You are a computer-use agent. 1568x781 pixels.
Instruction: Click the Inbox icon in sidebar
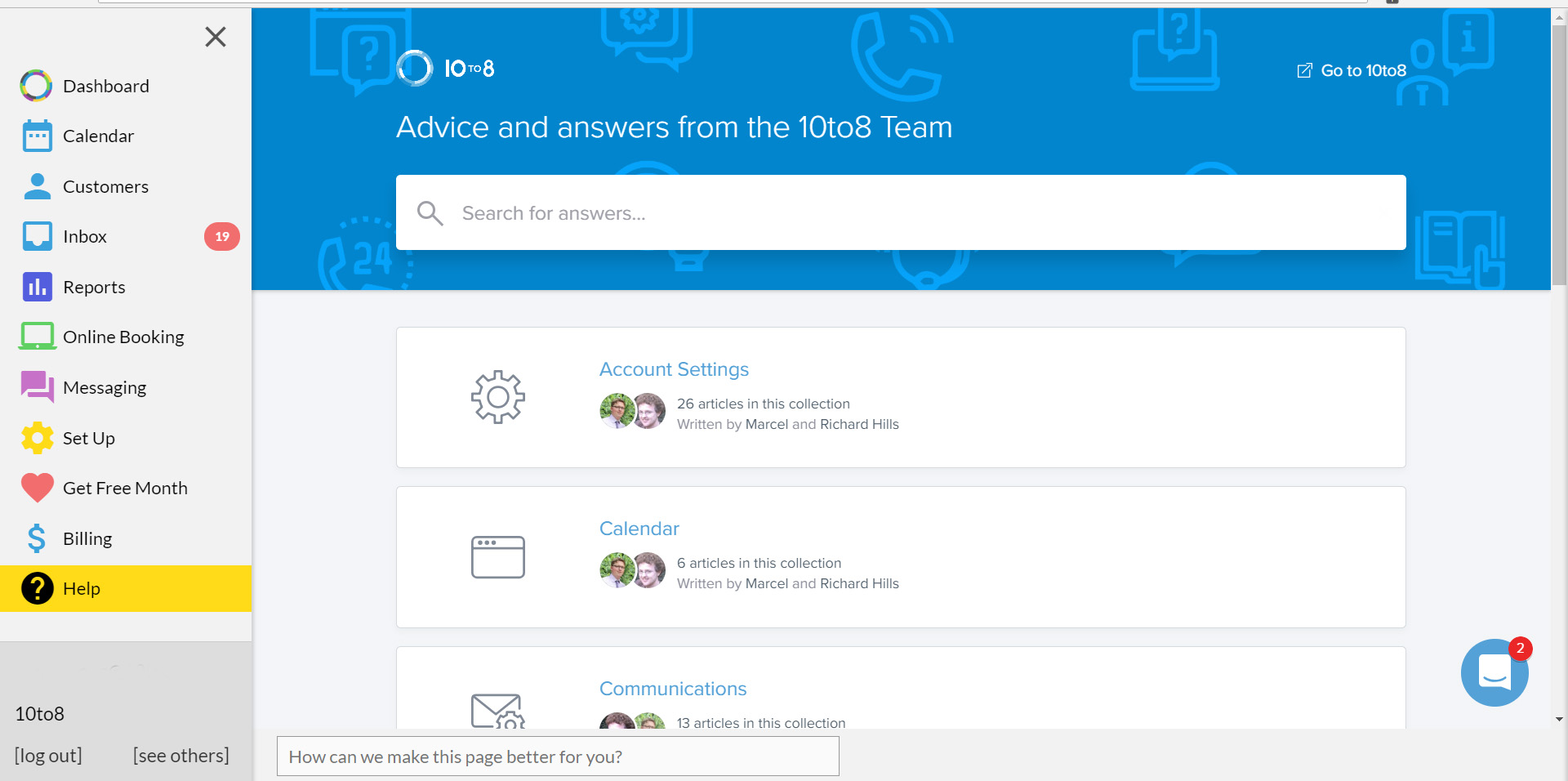point(37,236)
